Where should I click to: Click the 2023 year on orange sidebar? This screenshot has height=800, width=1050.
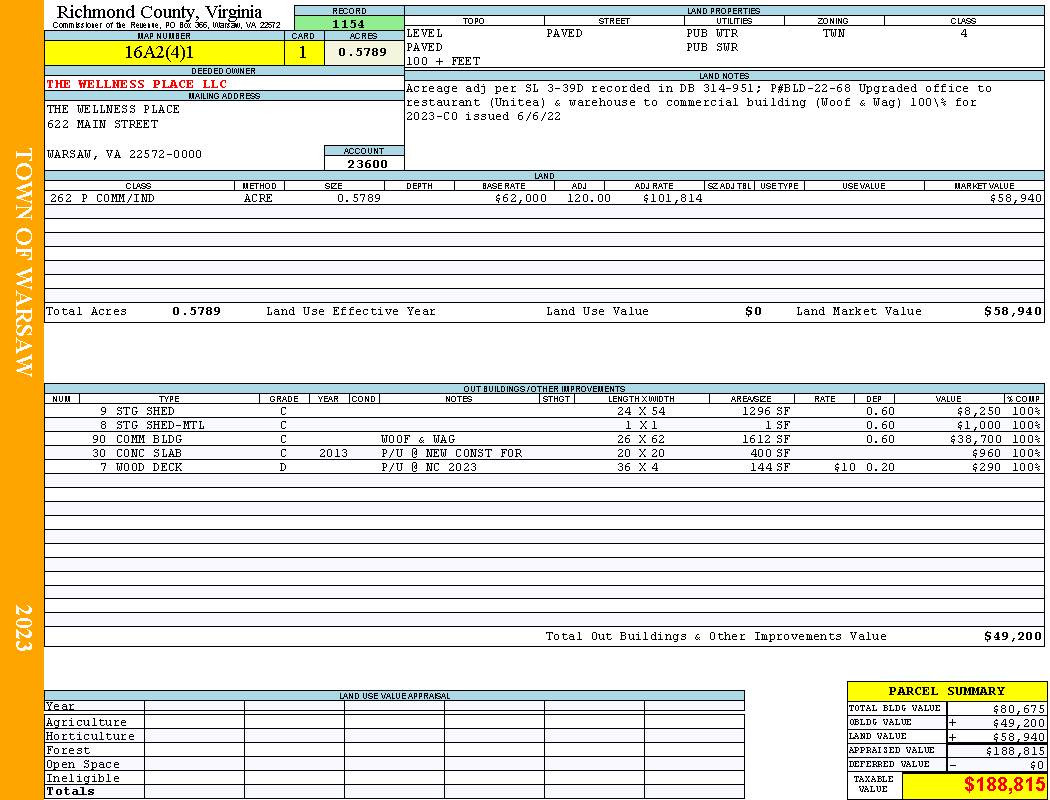(x=23, y=628)
